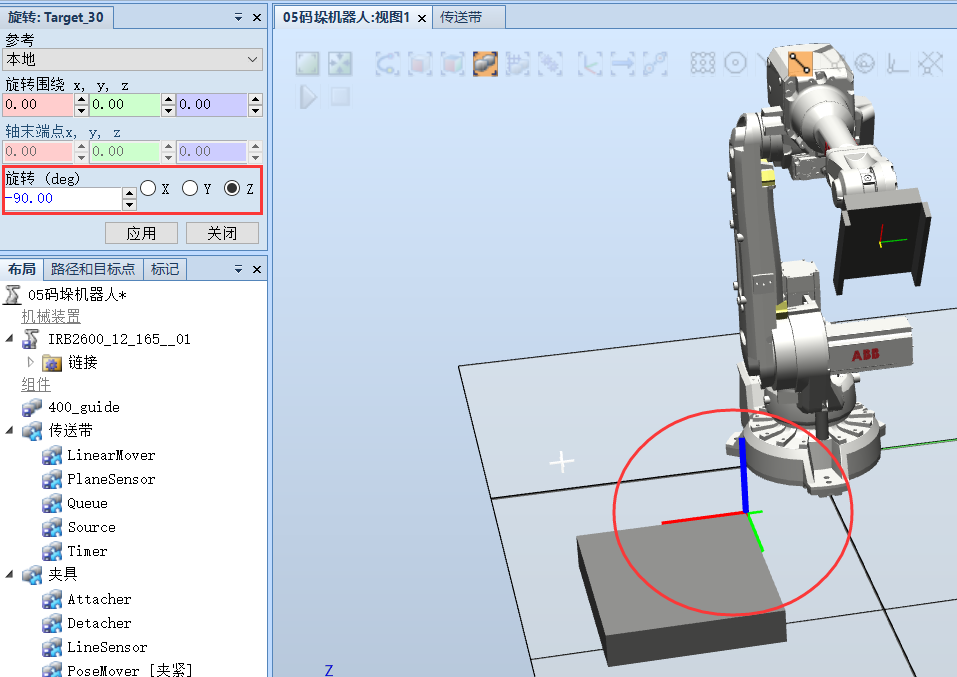Click the grid snap icon in the toolbar
Screen dimensions: 957x677
(x=703, y=63)
